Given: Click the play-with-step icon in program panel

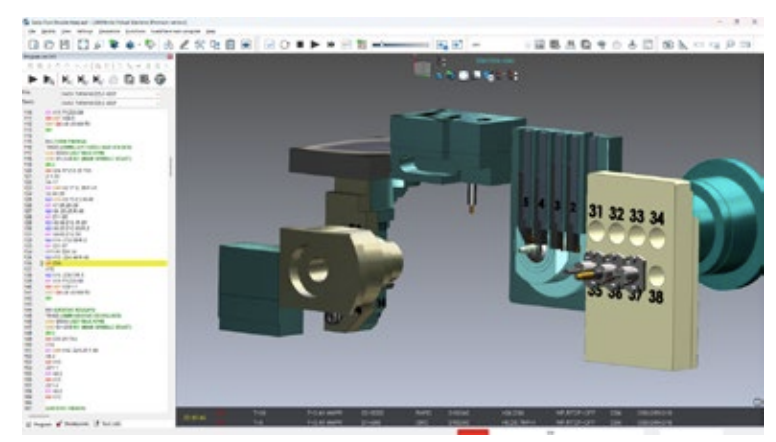Looking at the screenshot, I should pos(49,79).
